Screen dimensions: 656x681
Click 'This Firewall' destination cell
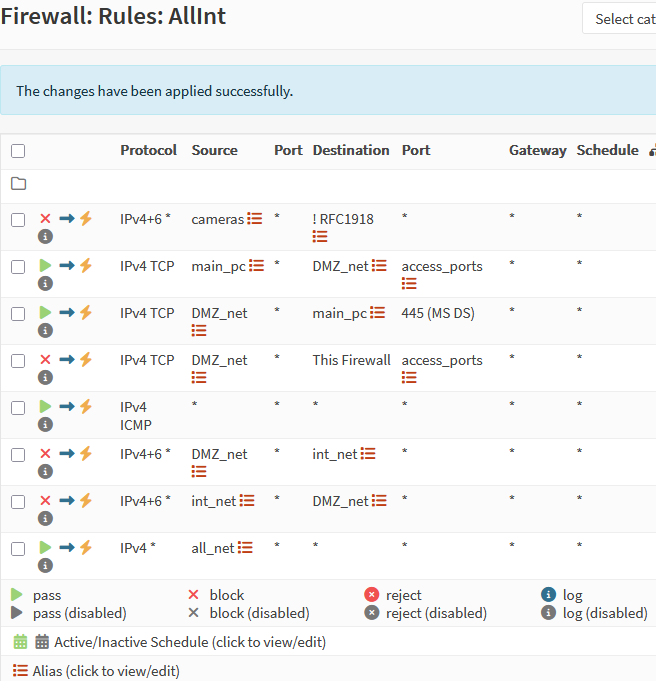coord(351,360)
